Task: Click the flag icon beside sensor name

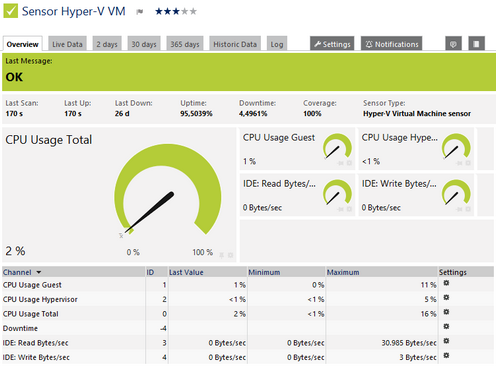Action: click(140, 12)
